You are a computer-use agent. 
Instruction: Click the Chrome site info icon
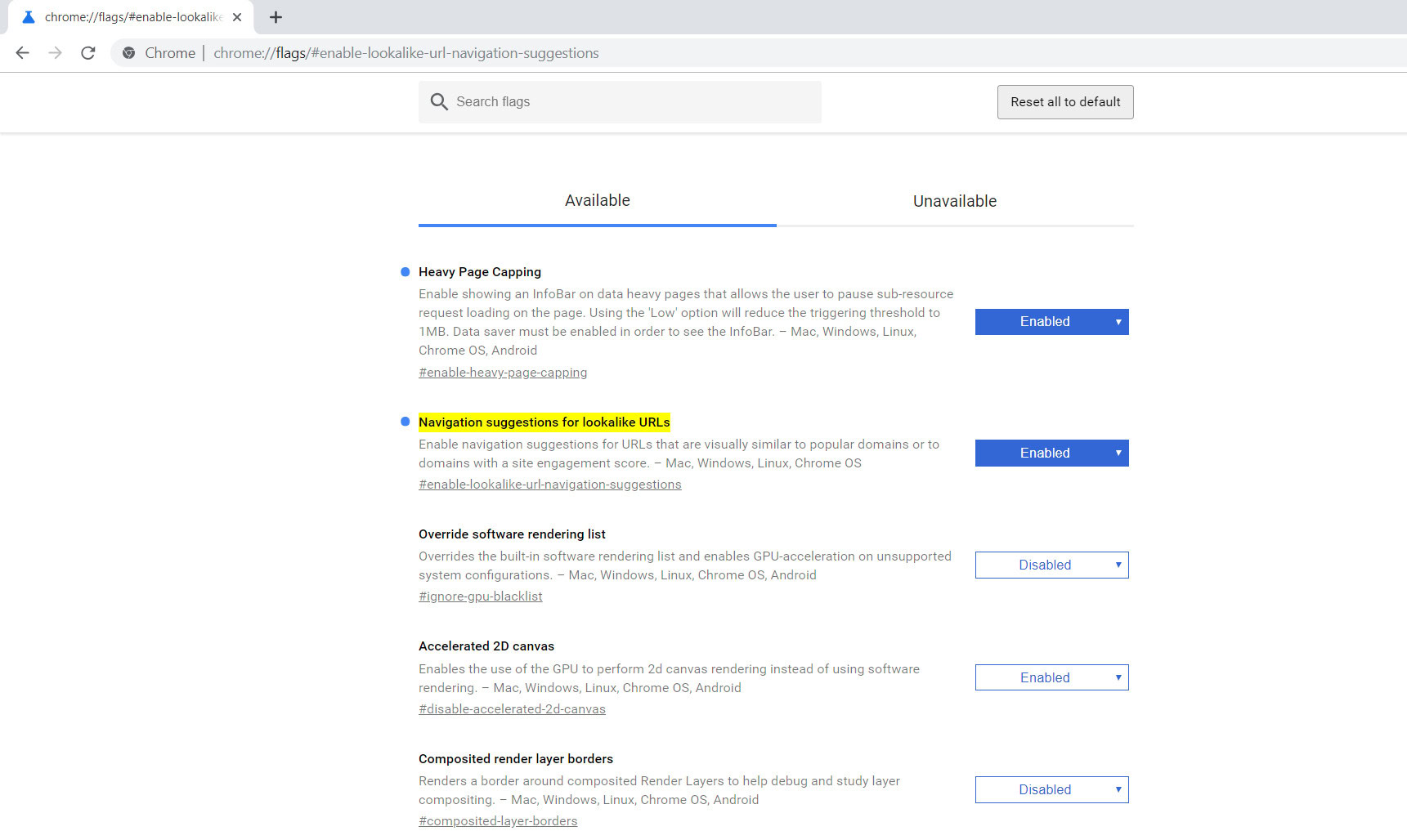pyautogui.click(x=128, y=53)
